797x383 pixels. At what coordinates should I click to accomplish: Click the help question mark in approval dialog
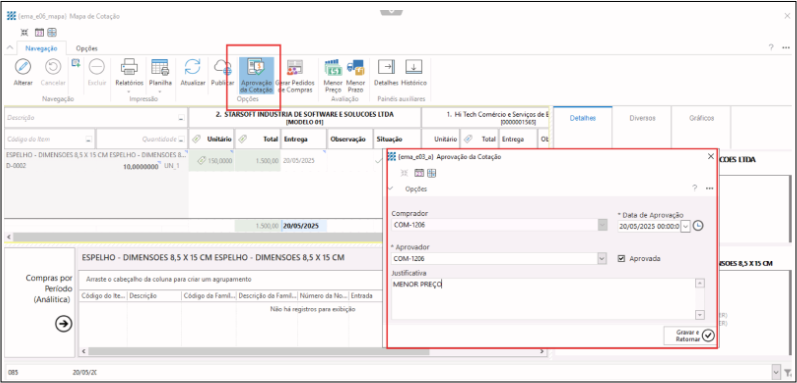[694, 188]
